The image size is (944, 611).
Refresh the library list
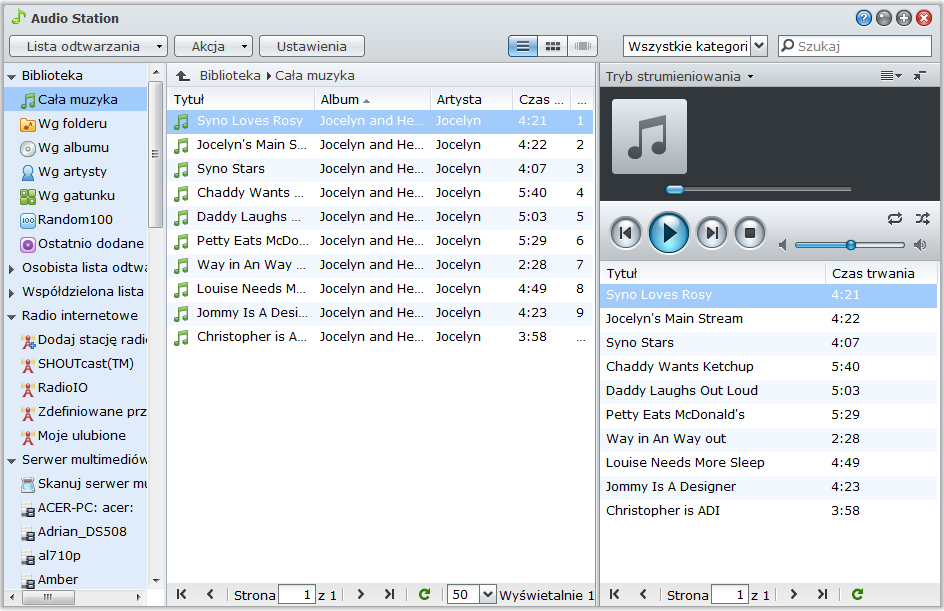tap(424, 594)
